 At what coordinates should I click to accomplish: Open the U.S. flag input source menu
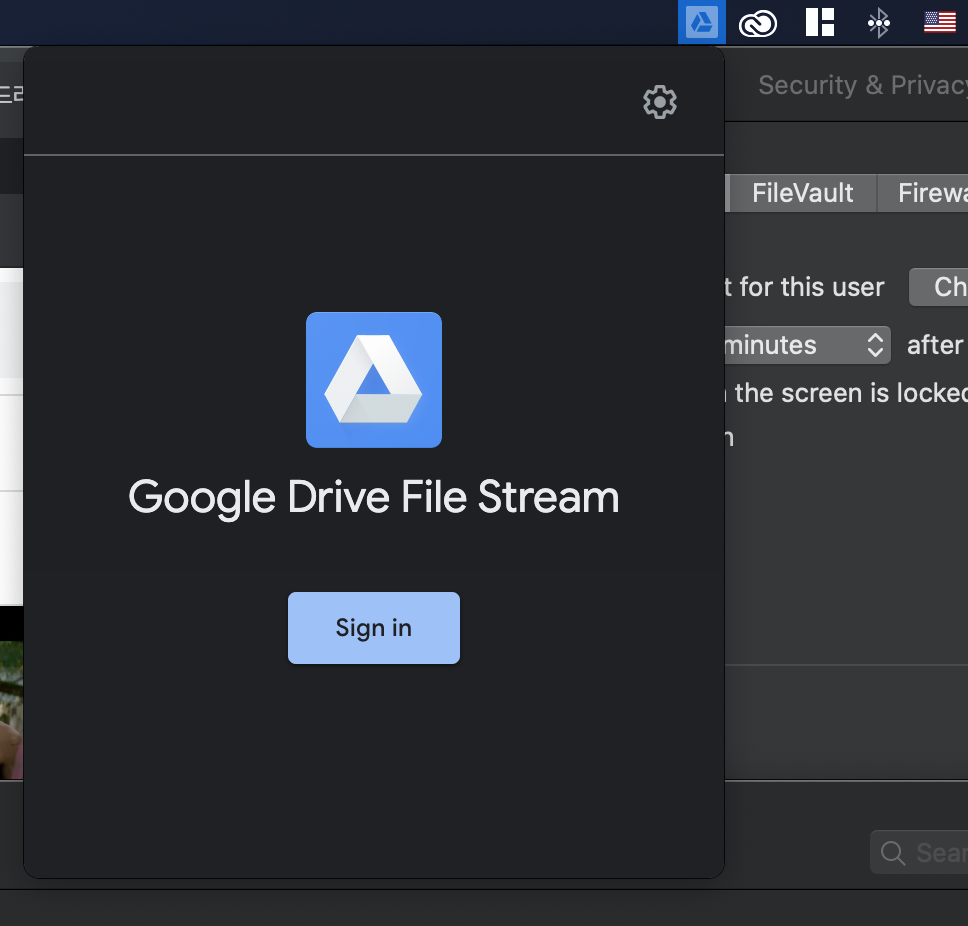[940, 22]
